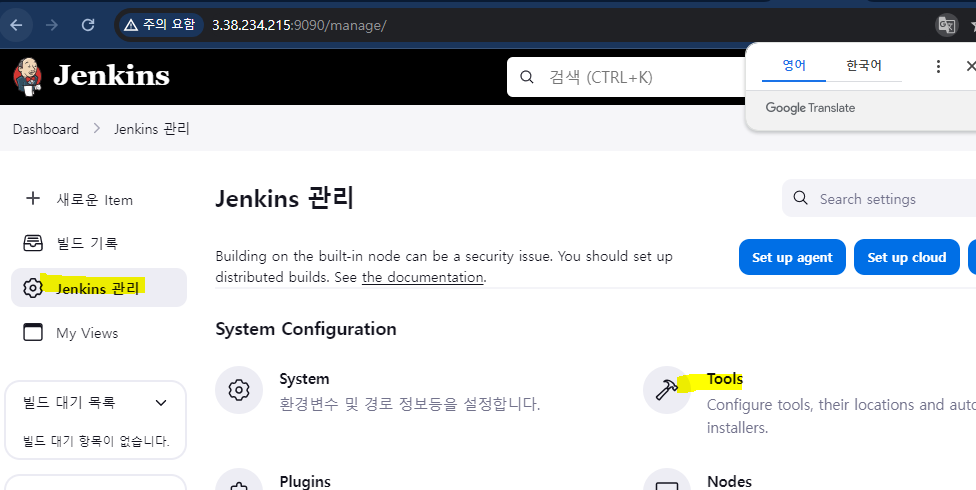Image resolution: width=976 pixels, height=490 pixels.
Task: Go to the Dashboard breadcrumb
Action: [x=46, y=129]
